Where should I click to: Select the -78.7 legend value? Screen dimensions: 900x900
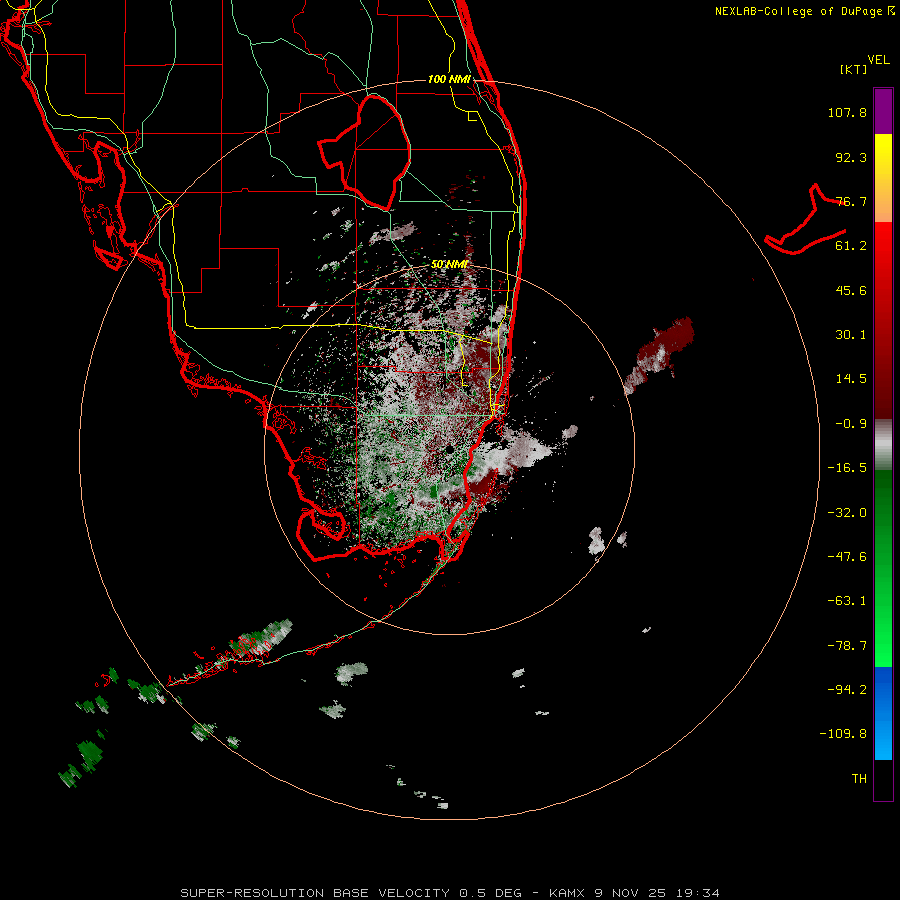[x=847, y=646]
